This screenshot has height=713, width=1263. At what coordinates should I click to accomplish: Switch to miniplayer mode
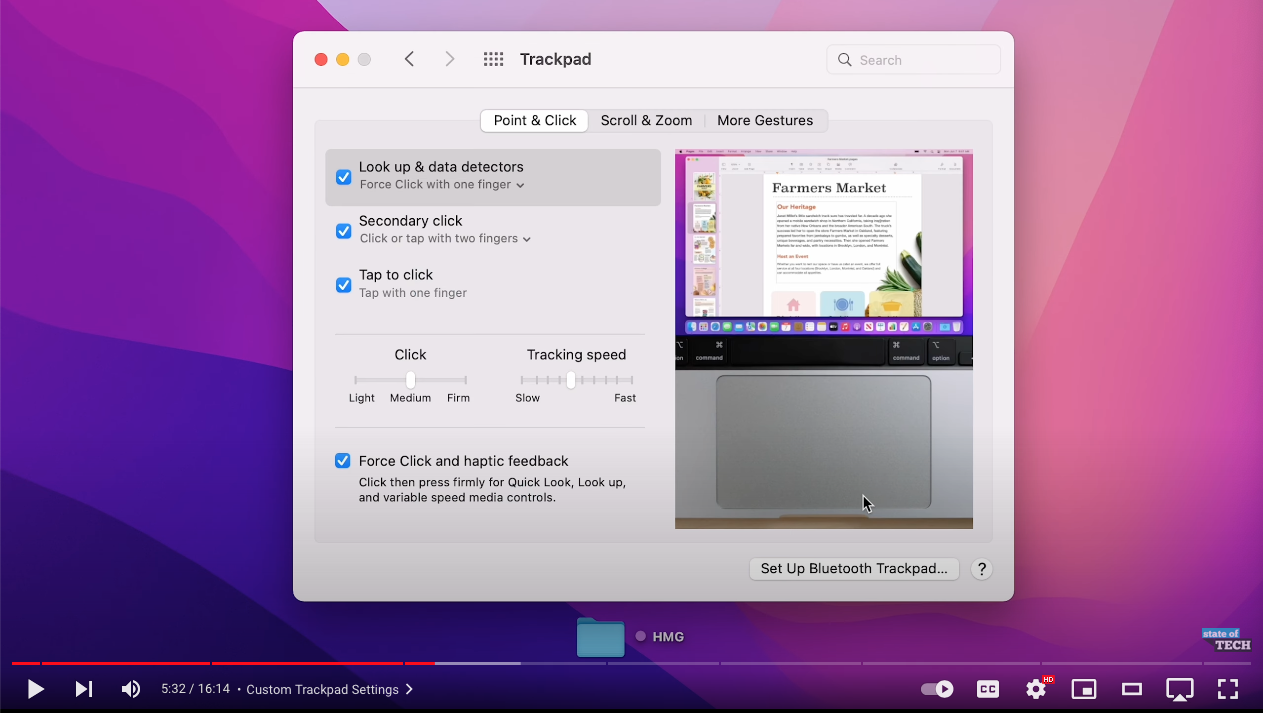point(1084,689)
